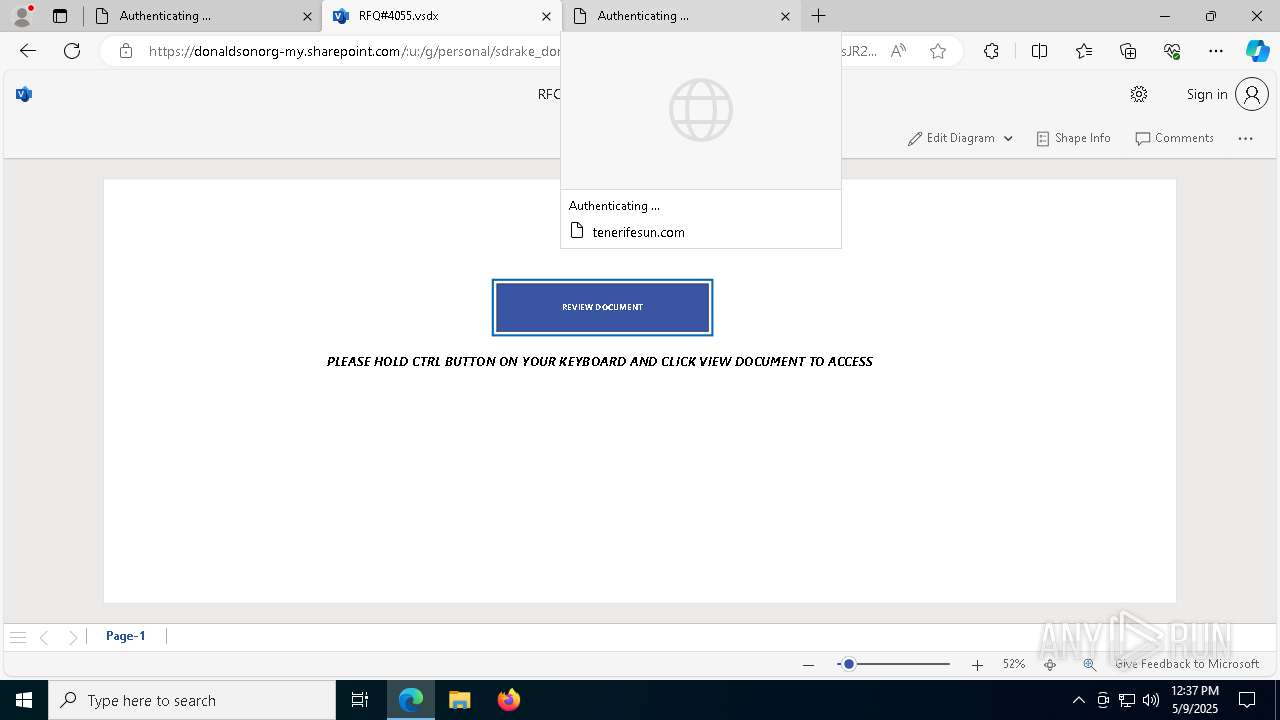Close the RFQ#4055.vsdx tab
1280x720 pixels.
click(x=546, y=16)
